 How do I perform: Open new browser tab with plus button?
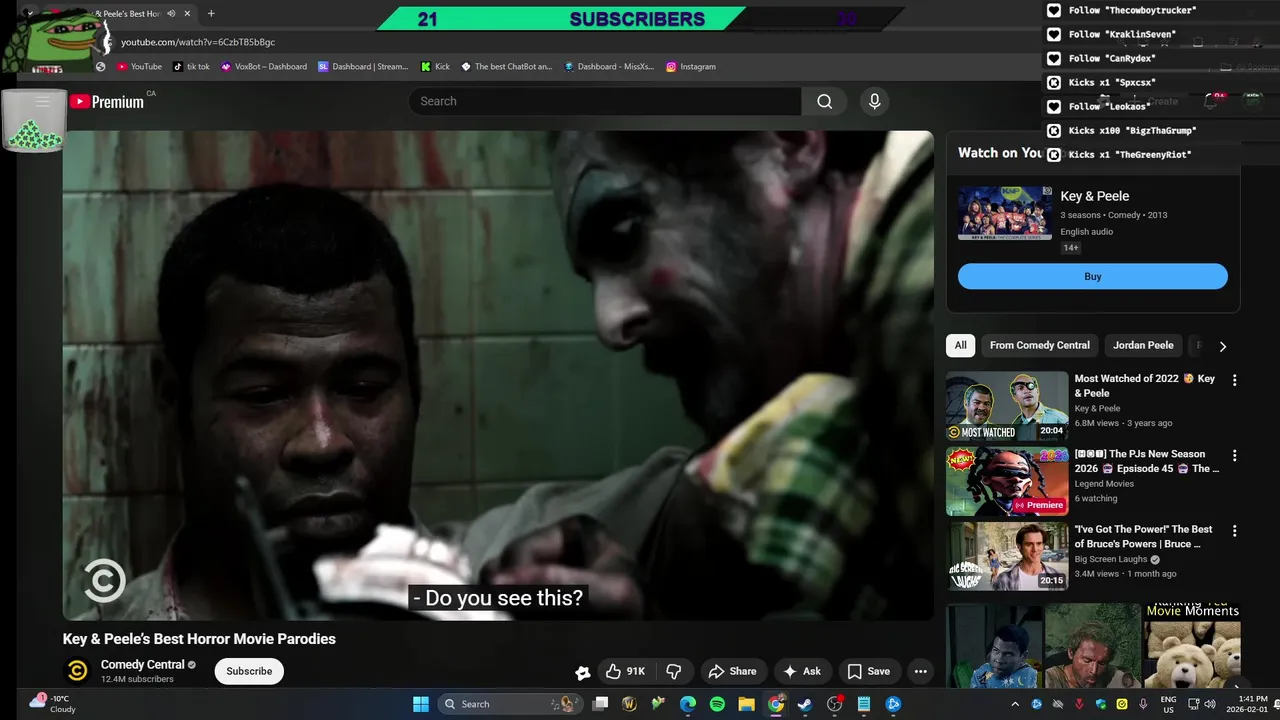(x=211, y=14)
